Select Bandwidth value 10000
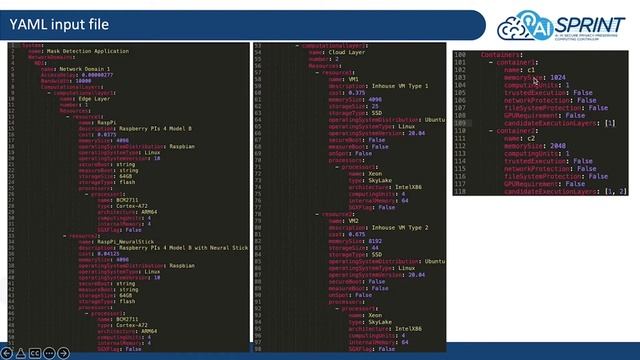 click(x=83, y=81)
